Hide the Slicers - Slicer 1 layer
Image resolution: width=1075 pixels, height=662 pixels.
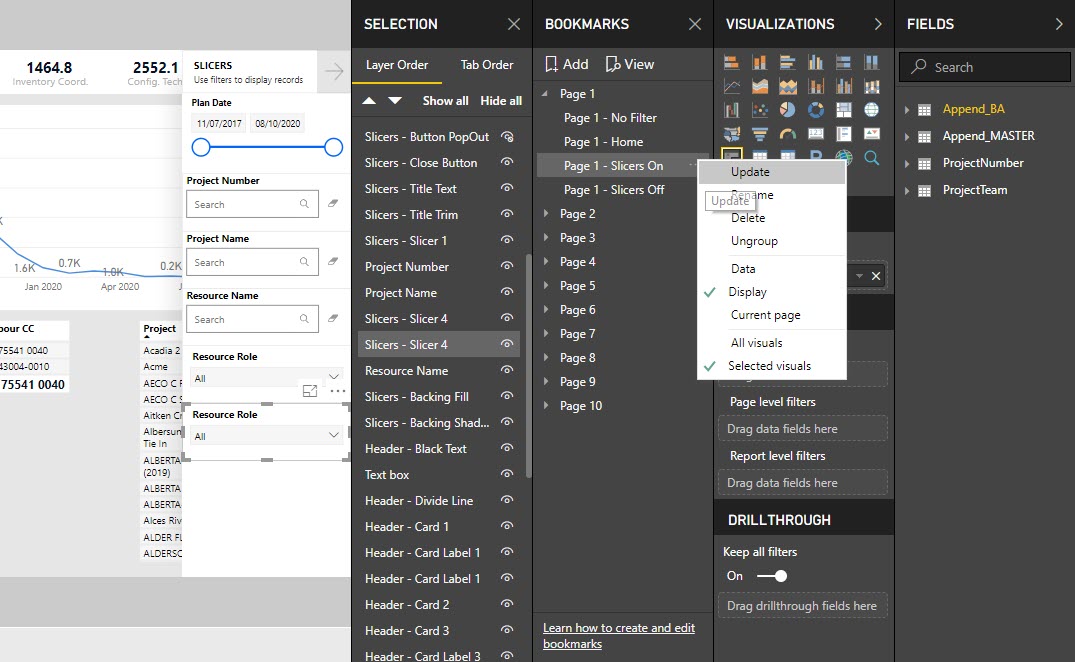point(507,241)
